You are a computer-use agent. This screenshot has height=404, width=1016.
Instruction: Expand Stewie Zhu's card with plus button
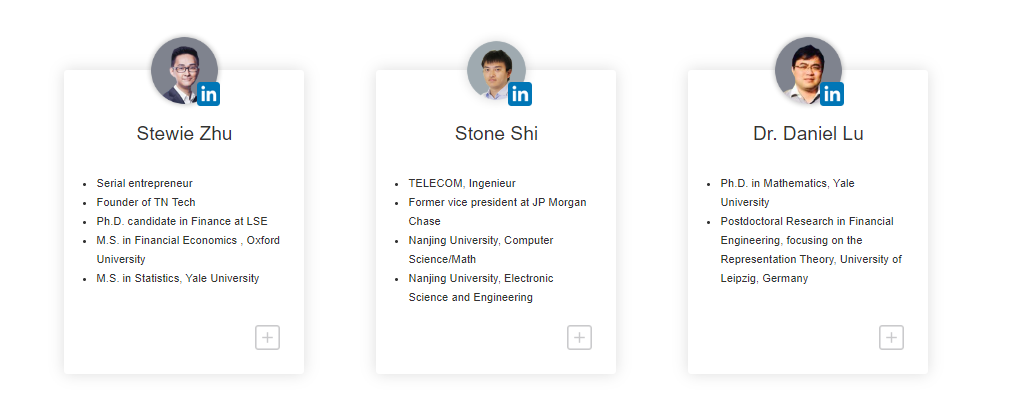coord(267,338)
